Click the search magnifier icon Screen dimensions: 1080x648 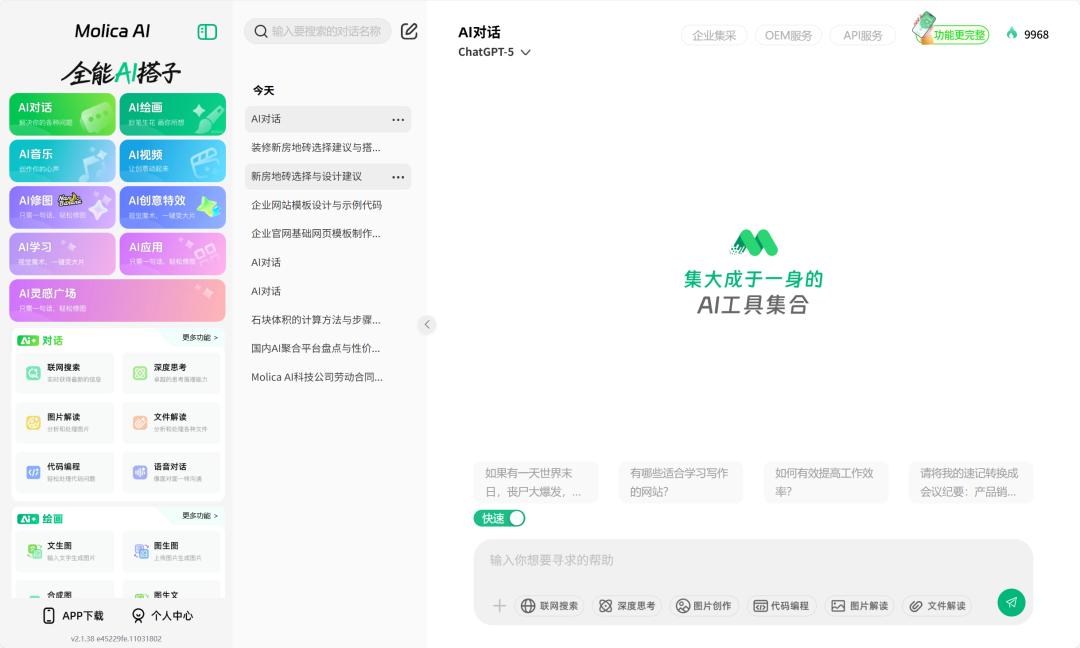pos(260,31)
